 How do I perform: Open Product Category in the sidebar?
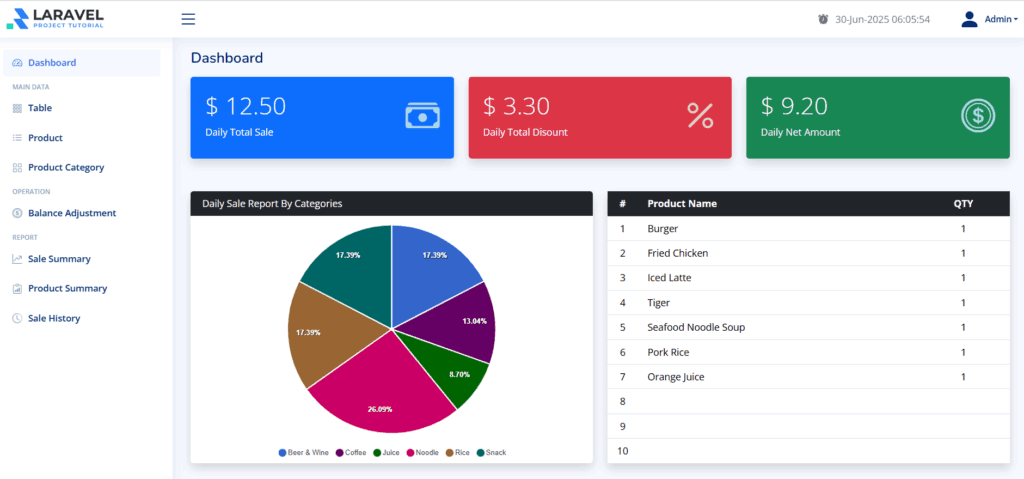tap(66, 168)
